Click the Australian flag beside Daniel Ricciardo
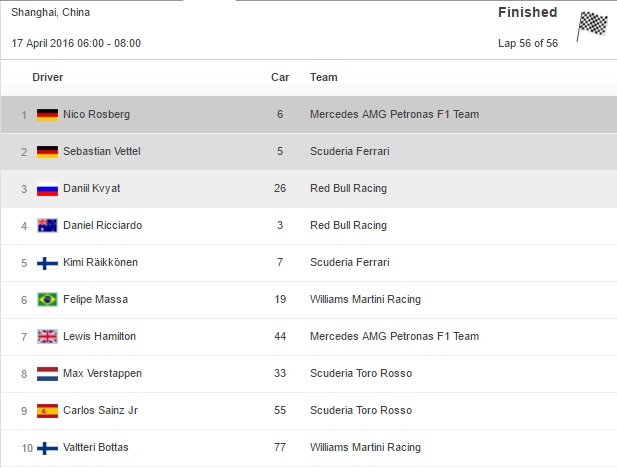This screenshot has height=468, width=617. 47,226
